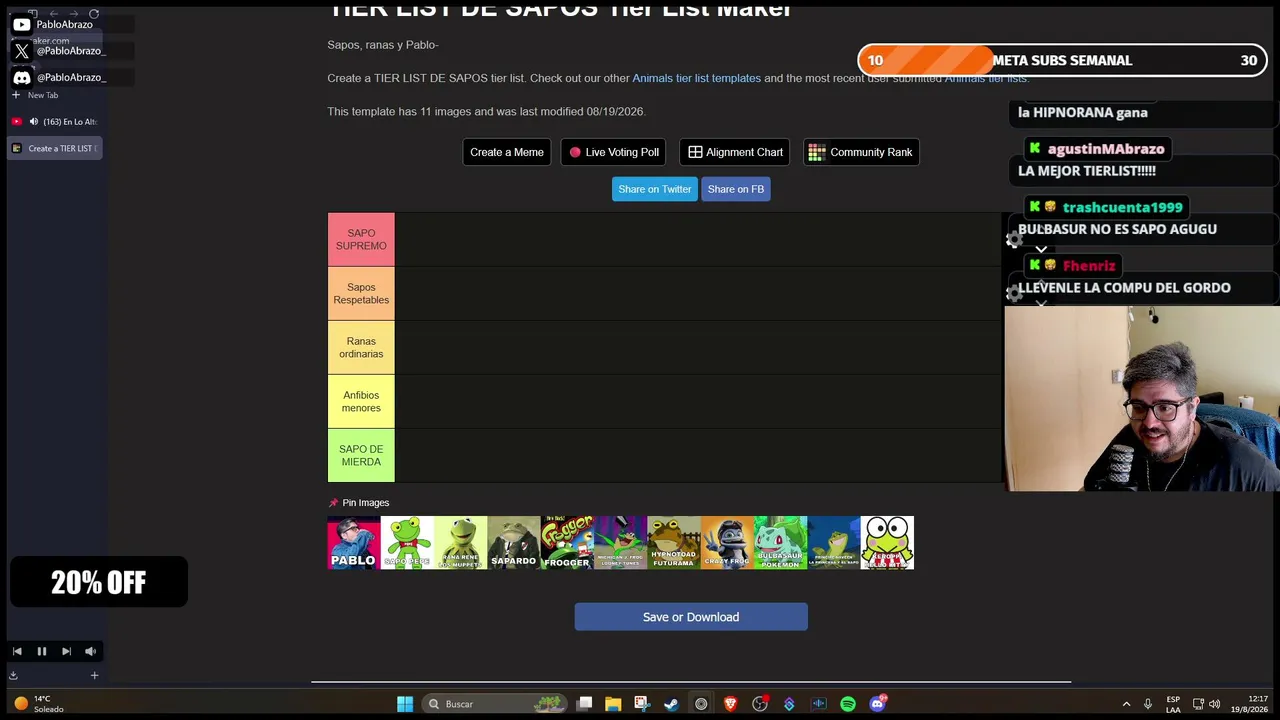The width and height of the screenshot is (1280, 720).
Task: Share the tier list on FB
Action: 736,189
